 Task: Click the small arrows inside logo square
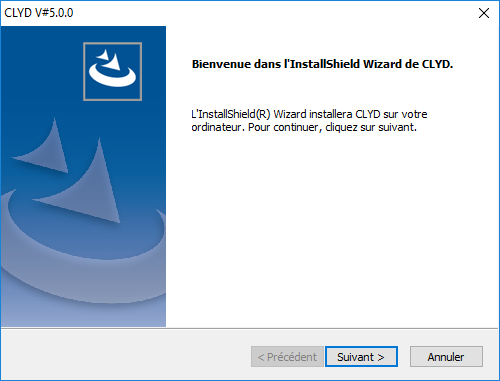[109, 59]
